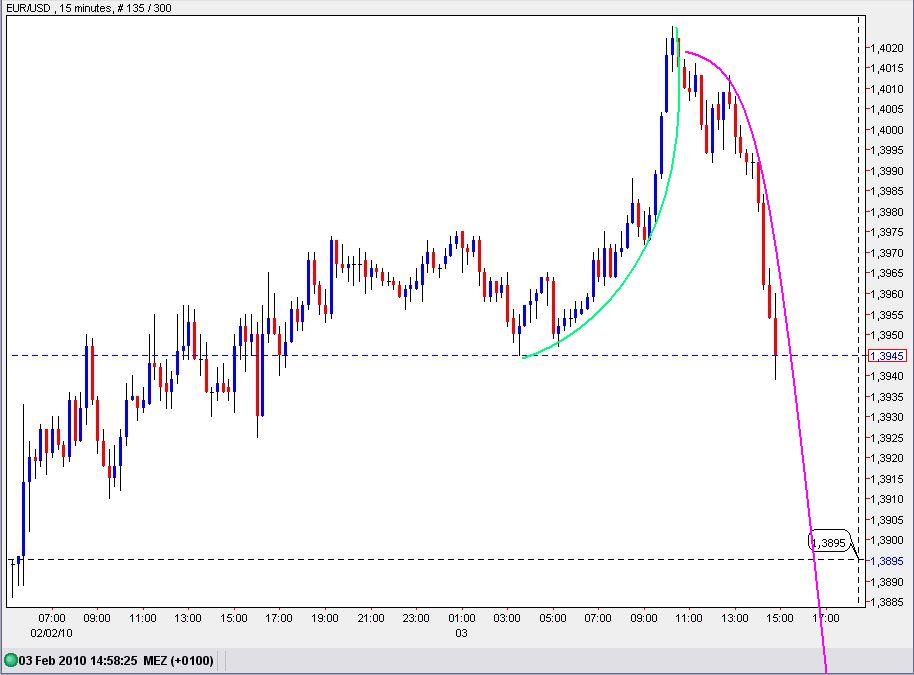
Task: Click the vertical dashed line near price axis
Action: (859, 300)
